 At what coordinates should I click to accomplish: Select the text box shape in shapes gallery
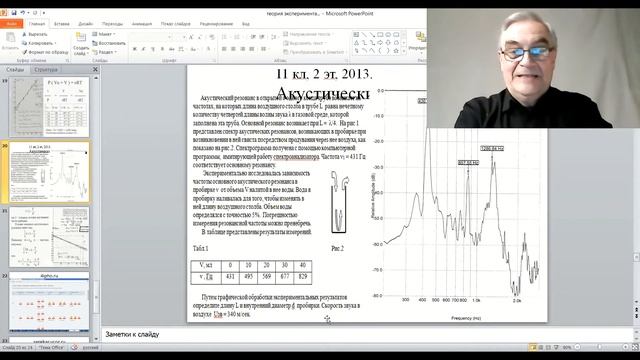point(356,35)
